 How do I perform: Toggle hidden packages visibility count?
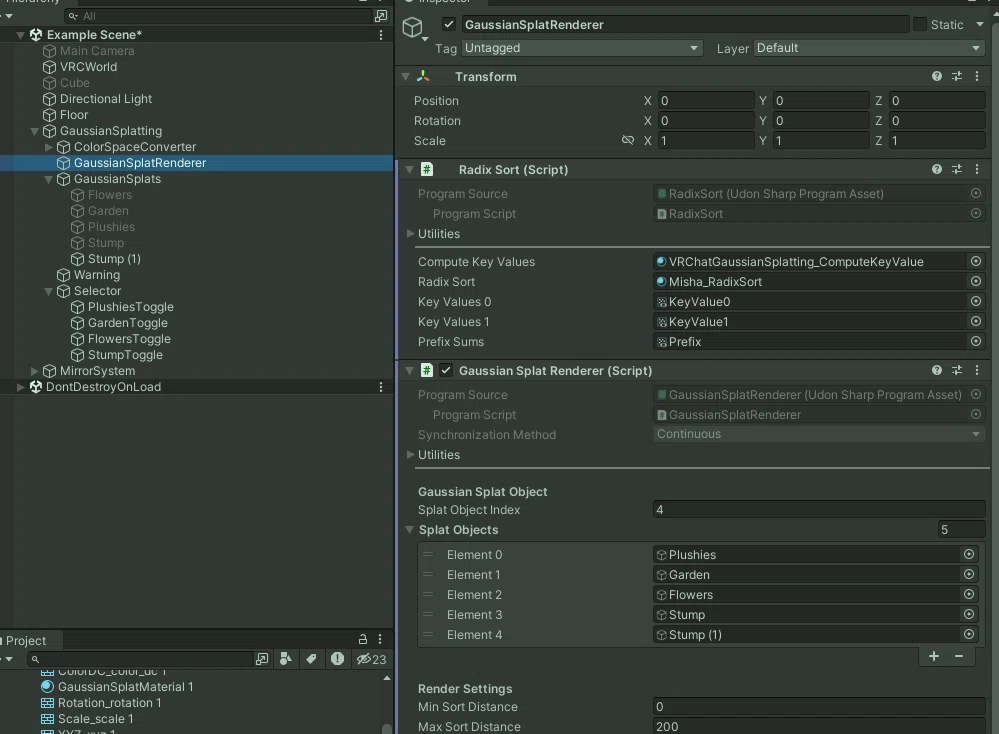(371, 659)
